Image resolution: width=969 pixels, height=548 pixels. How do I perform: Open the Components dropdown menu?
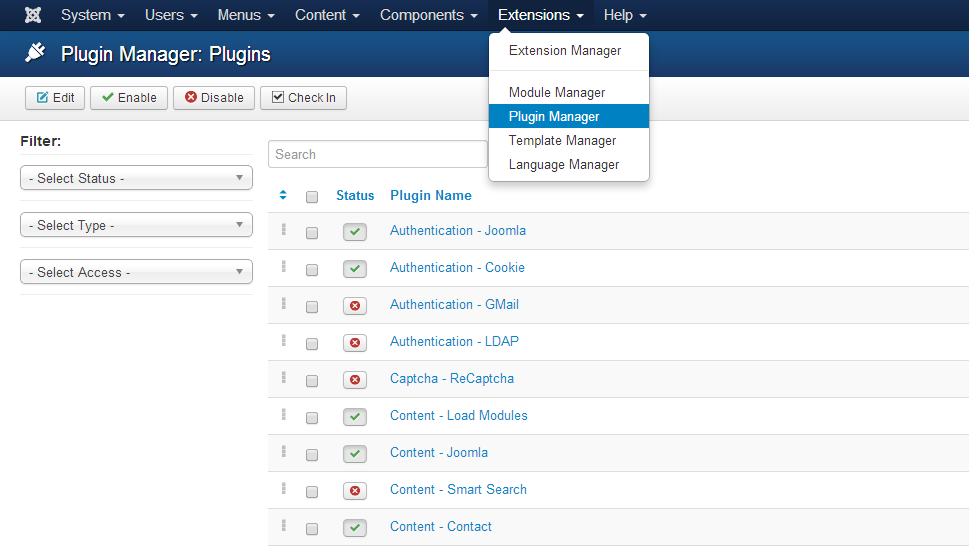click(x=428, y=15)
